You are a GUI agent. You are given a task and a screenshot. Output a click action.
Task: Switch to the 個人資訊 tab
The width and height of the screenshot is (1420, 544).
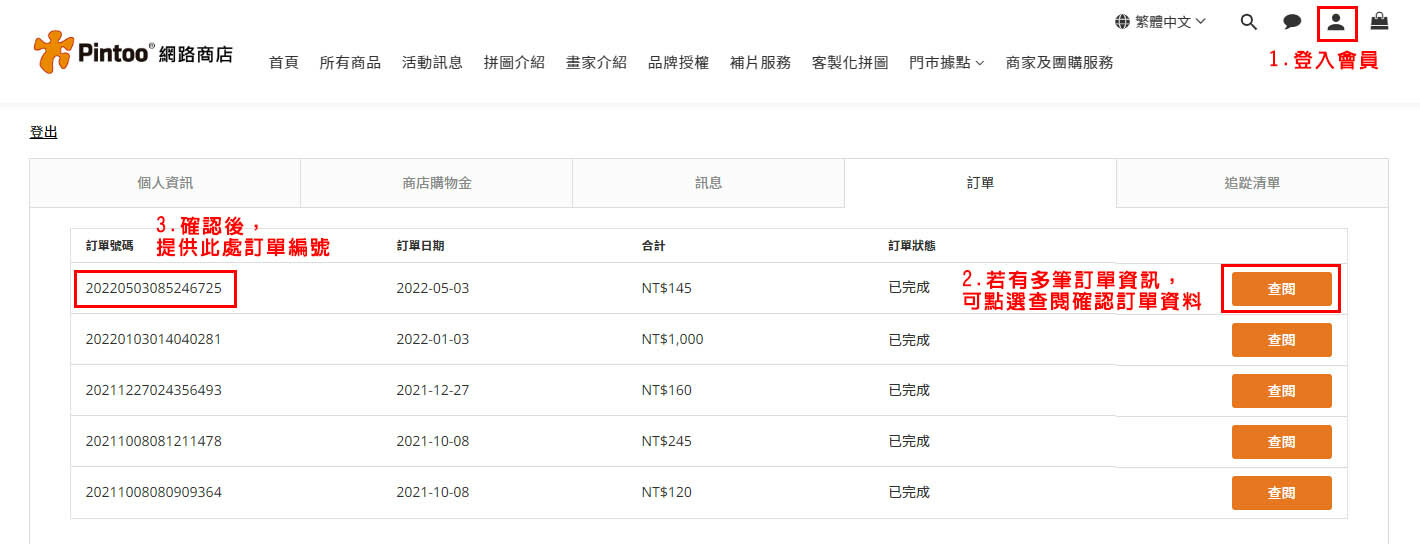165,183
